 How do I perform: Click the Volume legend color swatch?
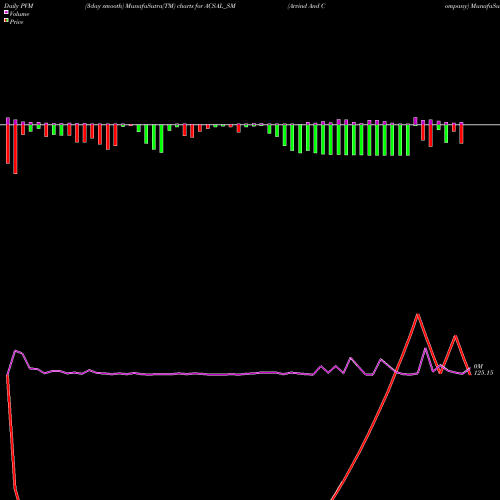[x=6, y=12]
